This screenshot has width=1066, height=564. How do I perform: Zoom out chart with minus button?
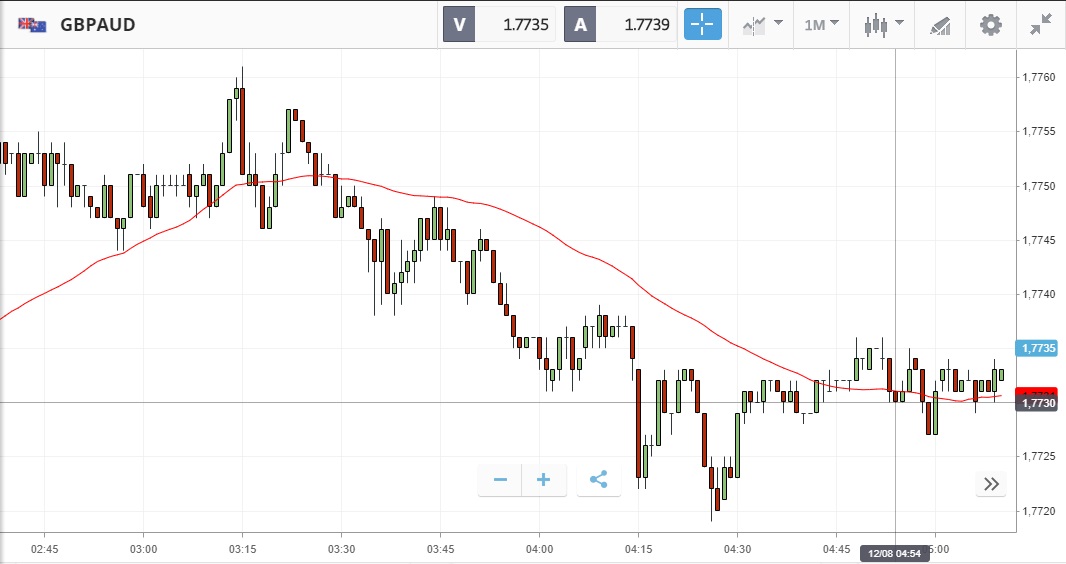point(500,480)
